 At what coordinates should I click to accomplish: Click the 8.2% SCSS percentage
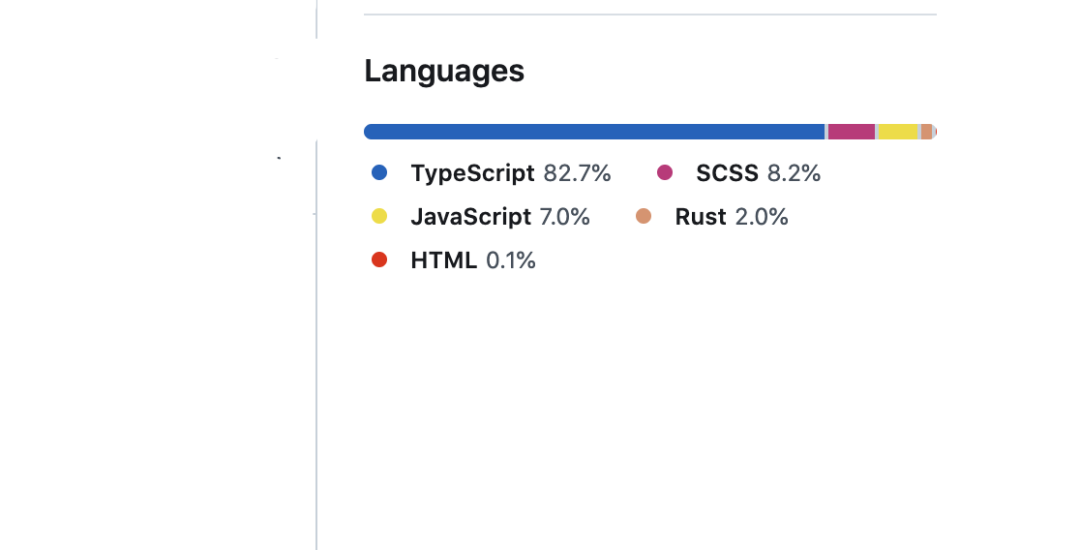(x=794, y=173)
